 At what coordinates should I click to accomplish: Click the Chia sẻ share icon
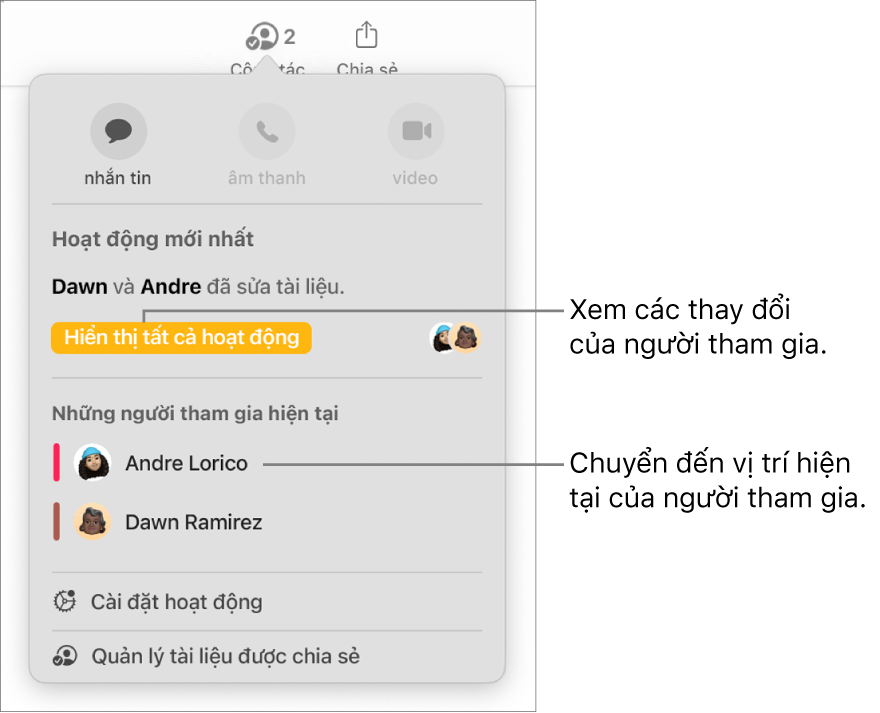tap(366, 35)
